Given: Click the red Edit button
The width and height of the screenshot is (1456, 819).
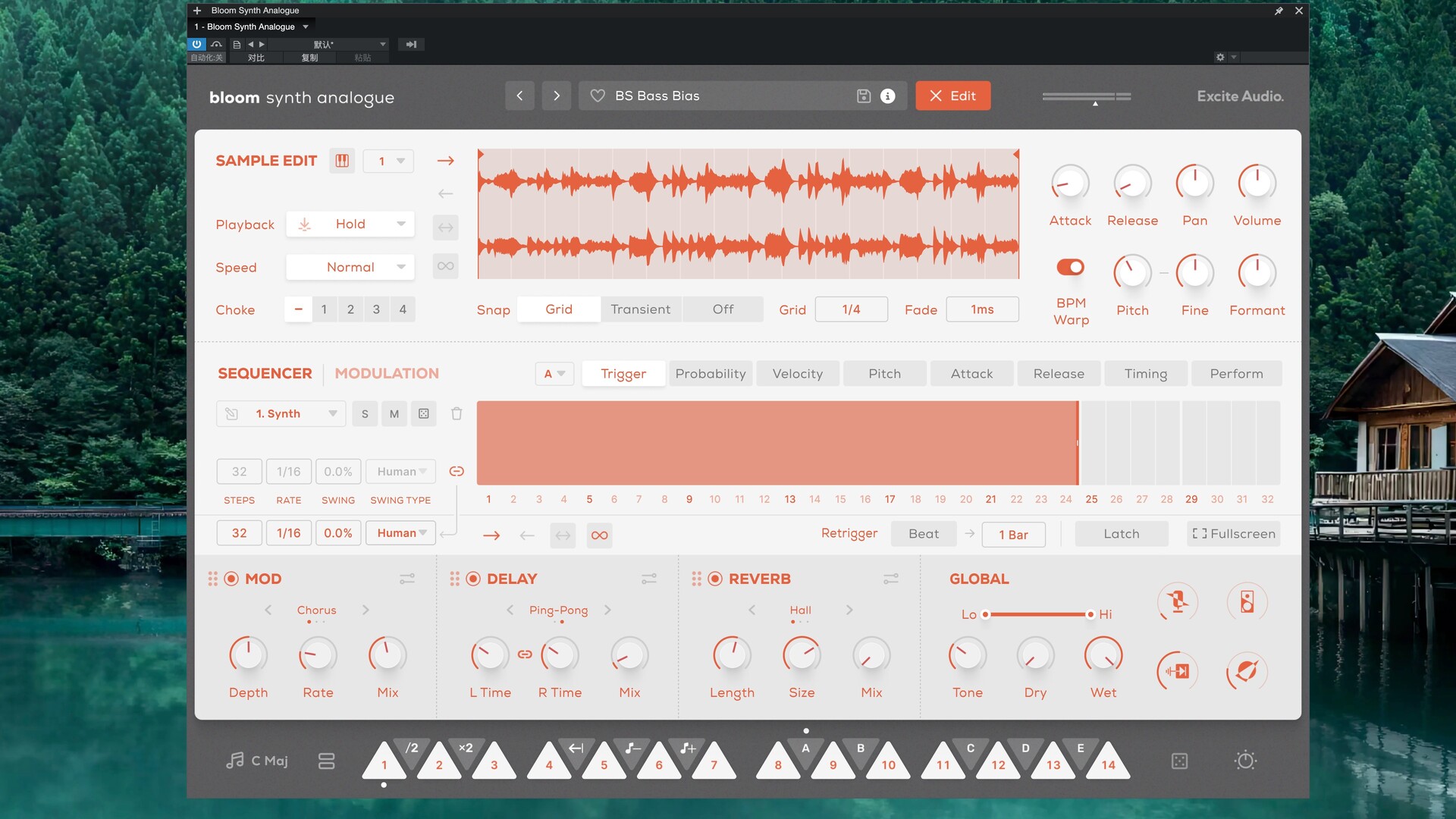Looking at the screenshot, I should (x=953, y=96).
